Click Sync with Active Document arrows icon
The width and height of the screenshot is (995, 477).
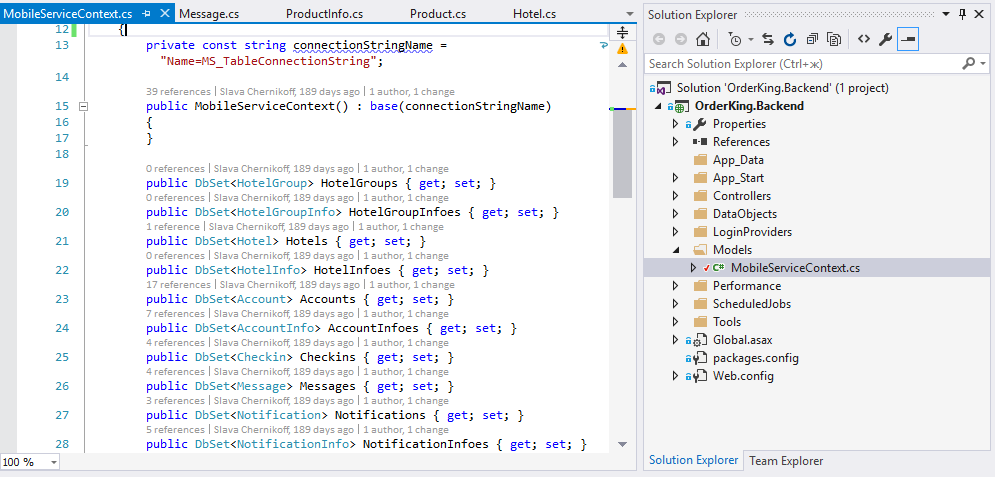point(768,39)
